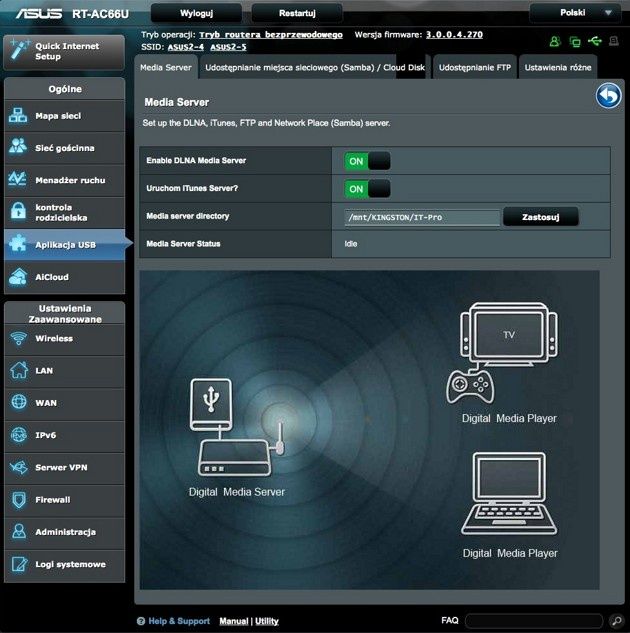Click the Wireless wifi icon
The width and height of the screenshot is (630, 633).
pyautogui.click(x=19, y=338)
